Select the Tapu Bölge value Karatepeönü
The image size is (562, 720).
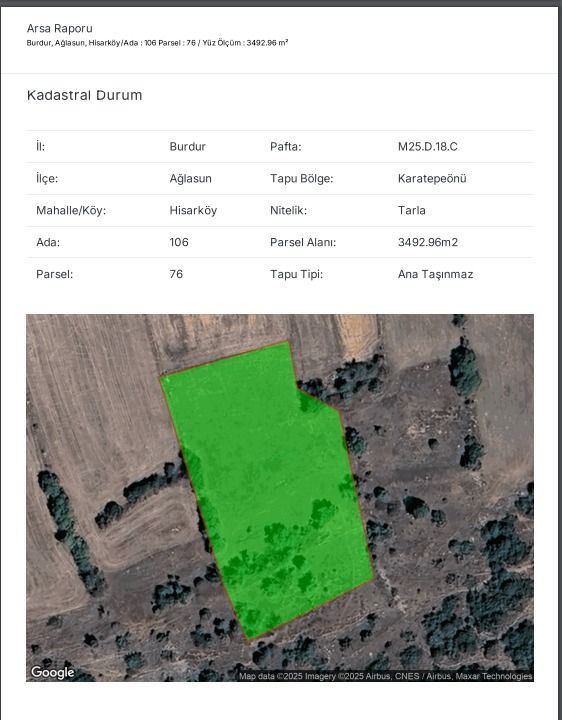[x=432, y=179]
